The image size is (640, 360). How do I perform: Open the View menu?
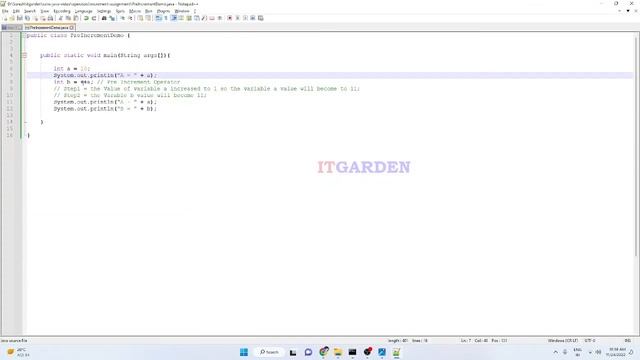45,11
